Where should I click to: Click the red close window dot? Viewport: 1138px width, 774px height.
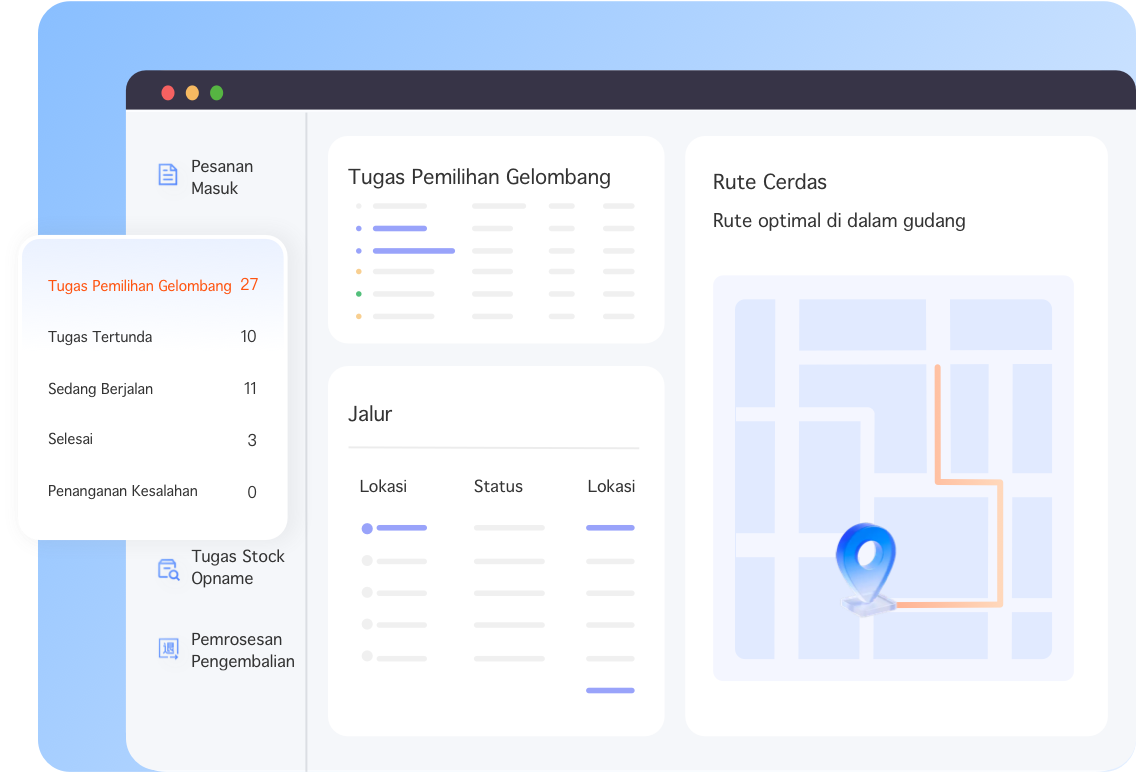(x=168, y=93)
